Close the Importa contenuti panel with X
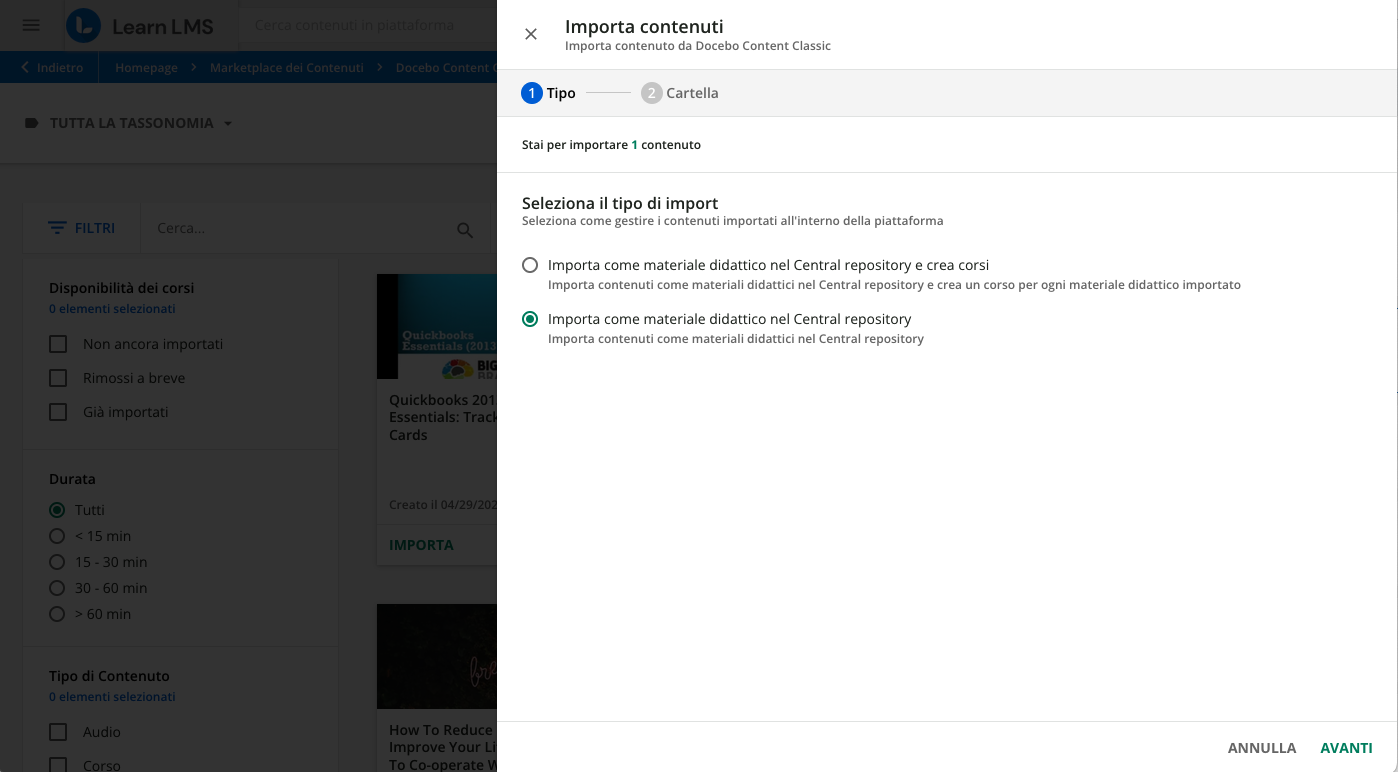The width and height of the screenshot is (1398, 772). click(x=531, y=34)
